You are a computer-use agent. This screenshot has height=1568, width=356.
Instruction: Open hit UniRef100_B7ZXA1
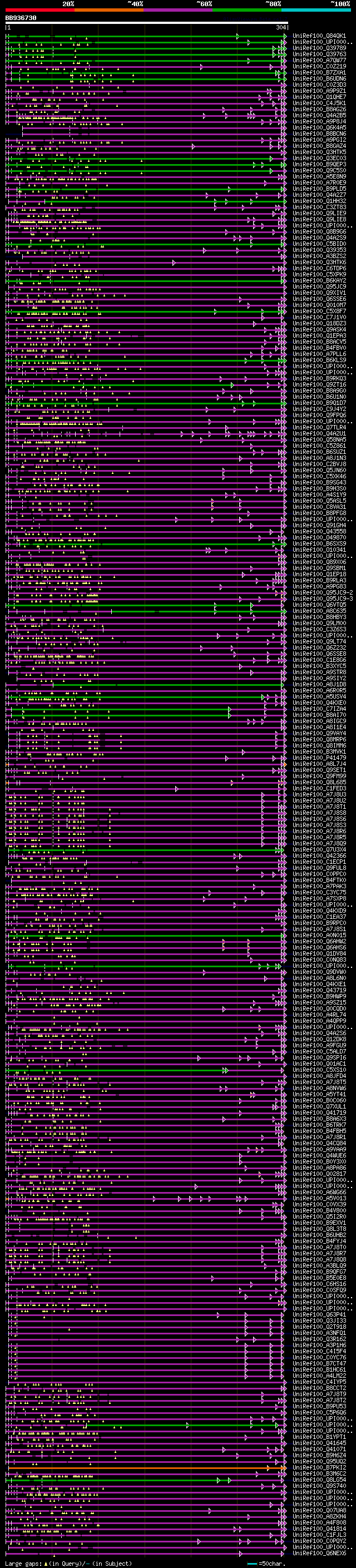pos(319,72)
